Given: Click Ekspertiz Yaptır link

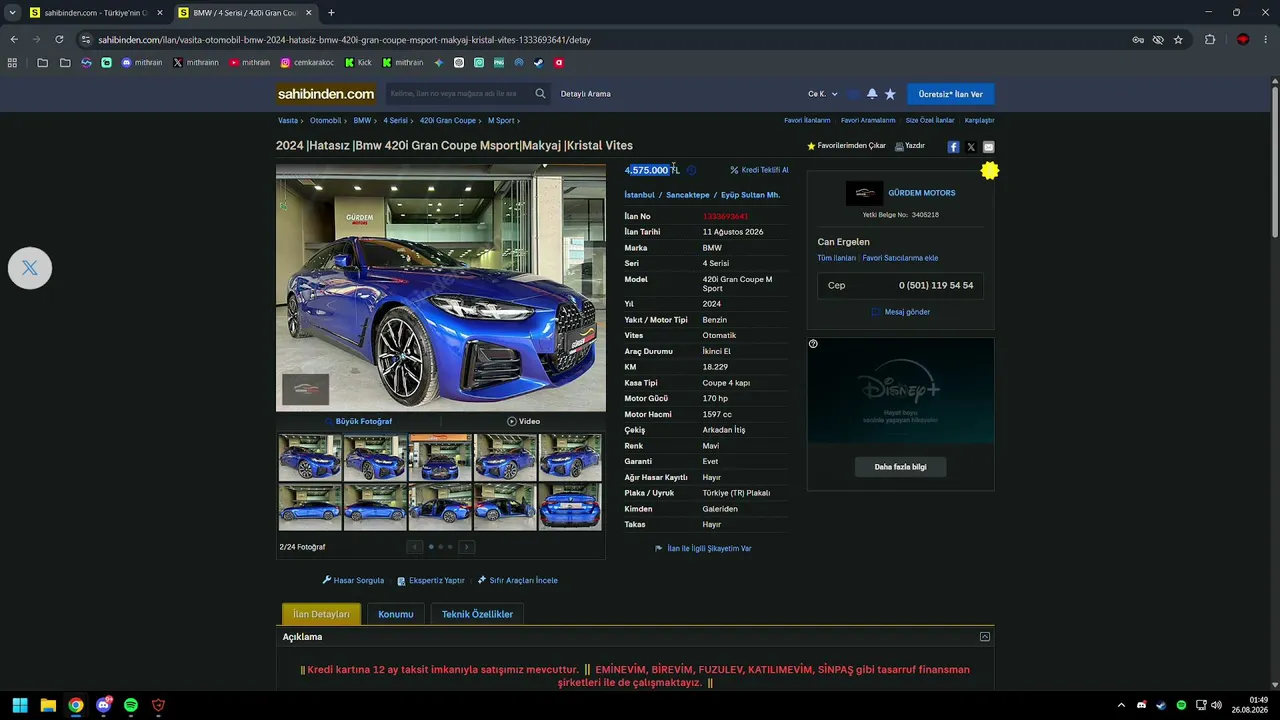Looking at the screenshot, I should [431, 580].
